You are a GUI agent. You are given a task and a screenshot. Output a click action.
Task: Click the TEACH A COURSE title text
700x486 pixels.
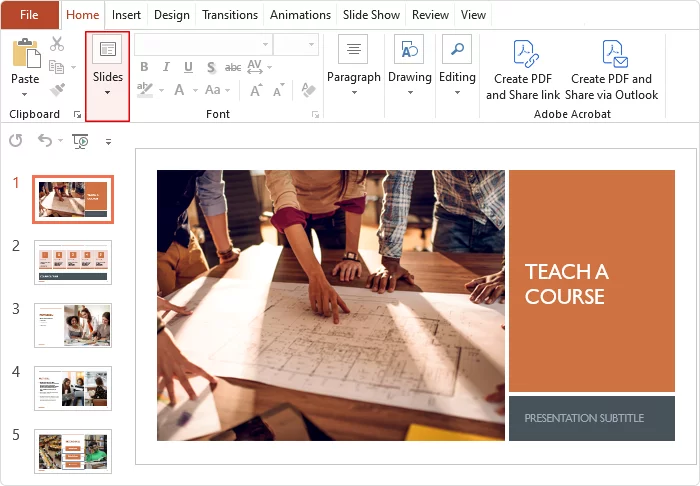click(566, 284)
